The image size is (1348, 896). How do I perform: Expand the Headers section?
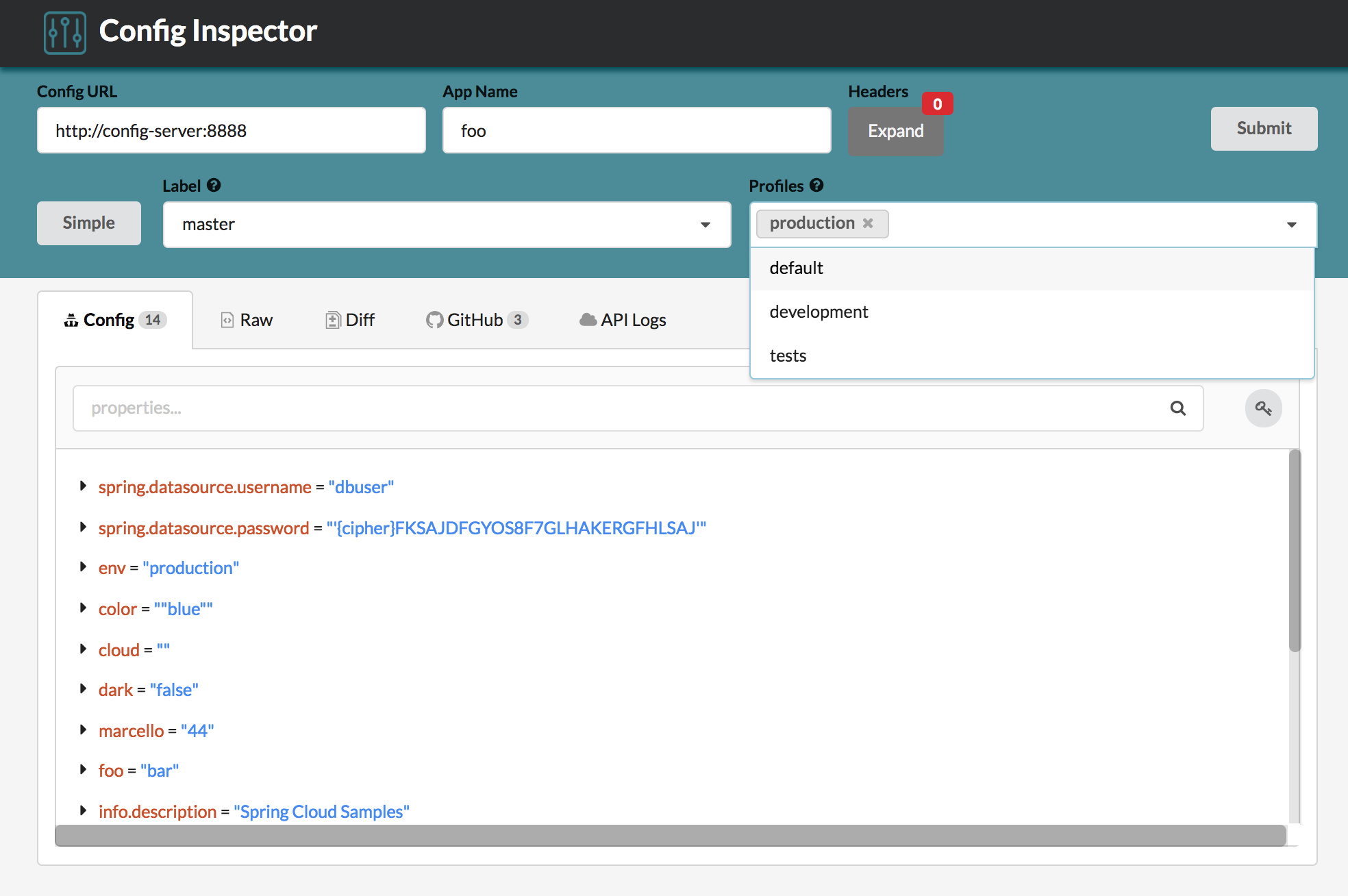click(x=893, y=131)
